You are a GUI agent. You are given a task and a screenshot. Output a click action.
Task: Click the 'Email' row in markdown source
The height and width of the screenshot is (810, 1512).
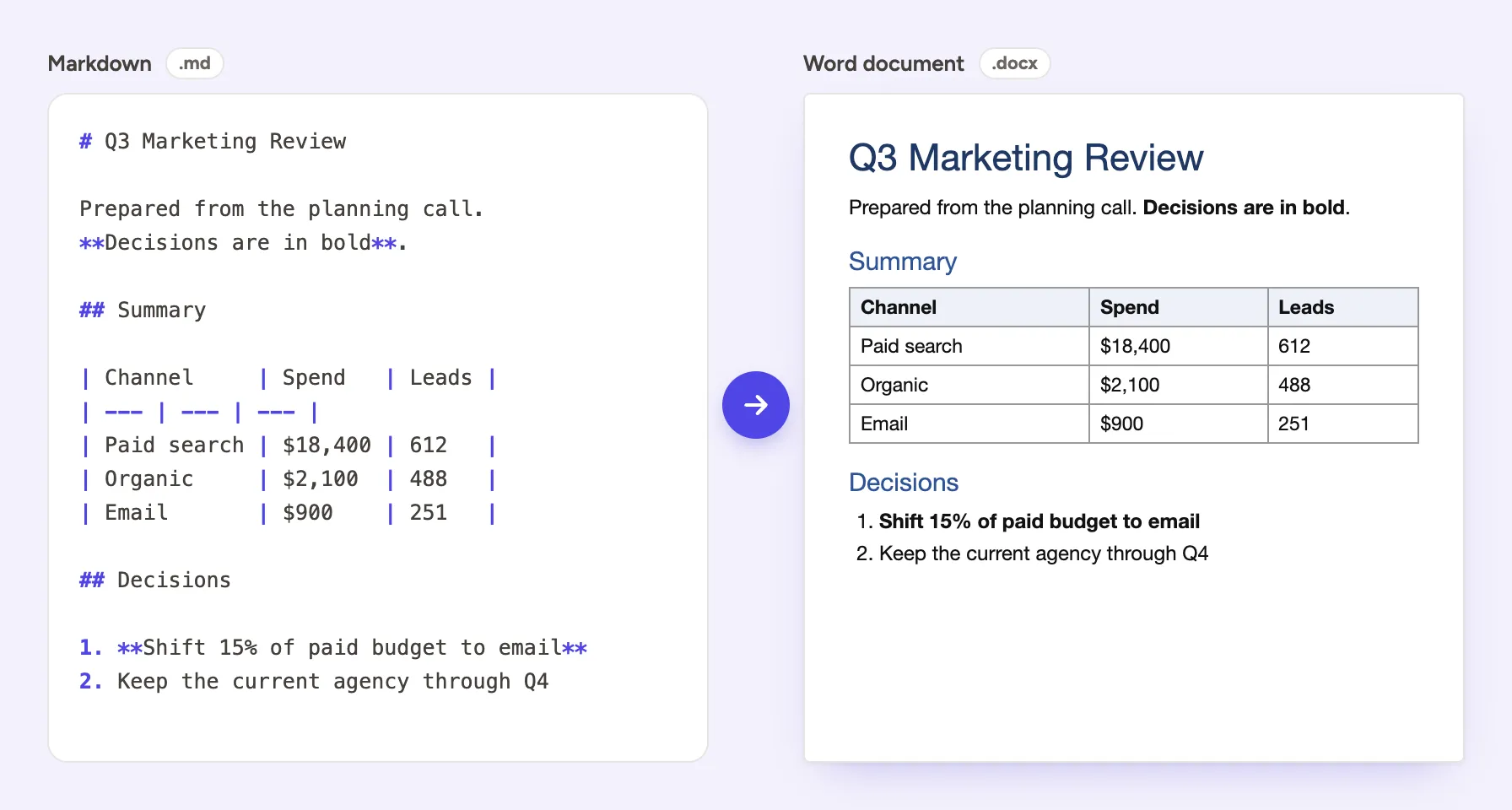pyautogui.click(x=288, y=512)
